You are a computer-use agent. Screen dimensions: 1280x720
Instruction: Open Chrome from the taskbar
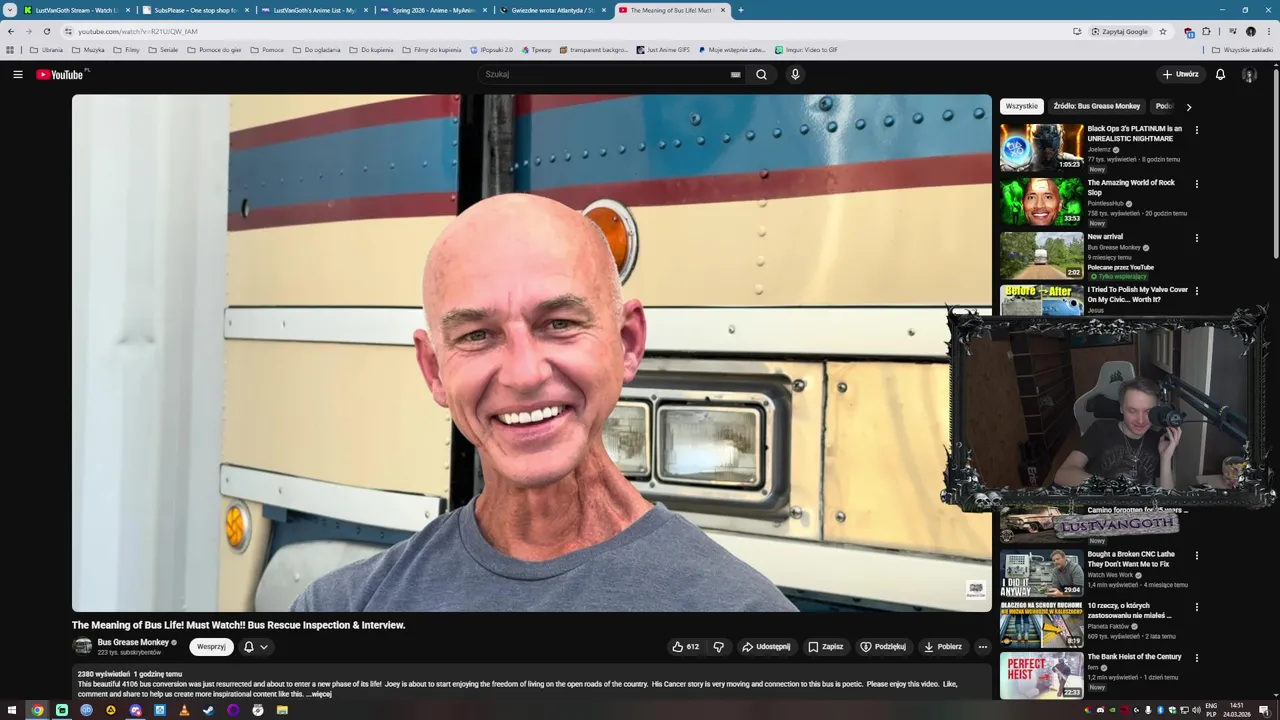[37, 710]
